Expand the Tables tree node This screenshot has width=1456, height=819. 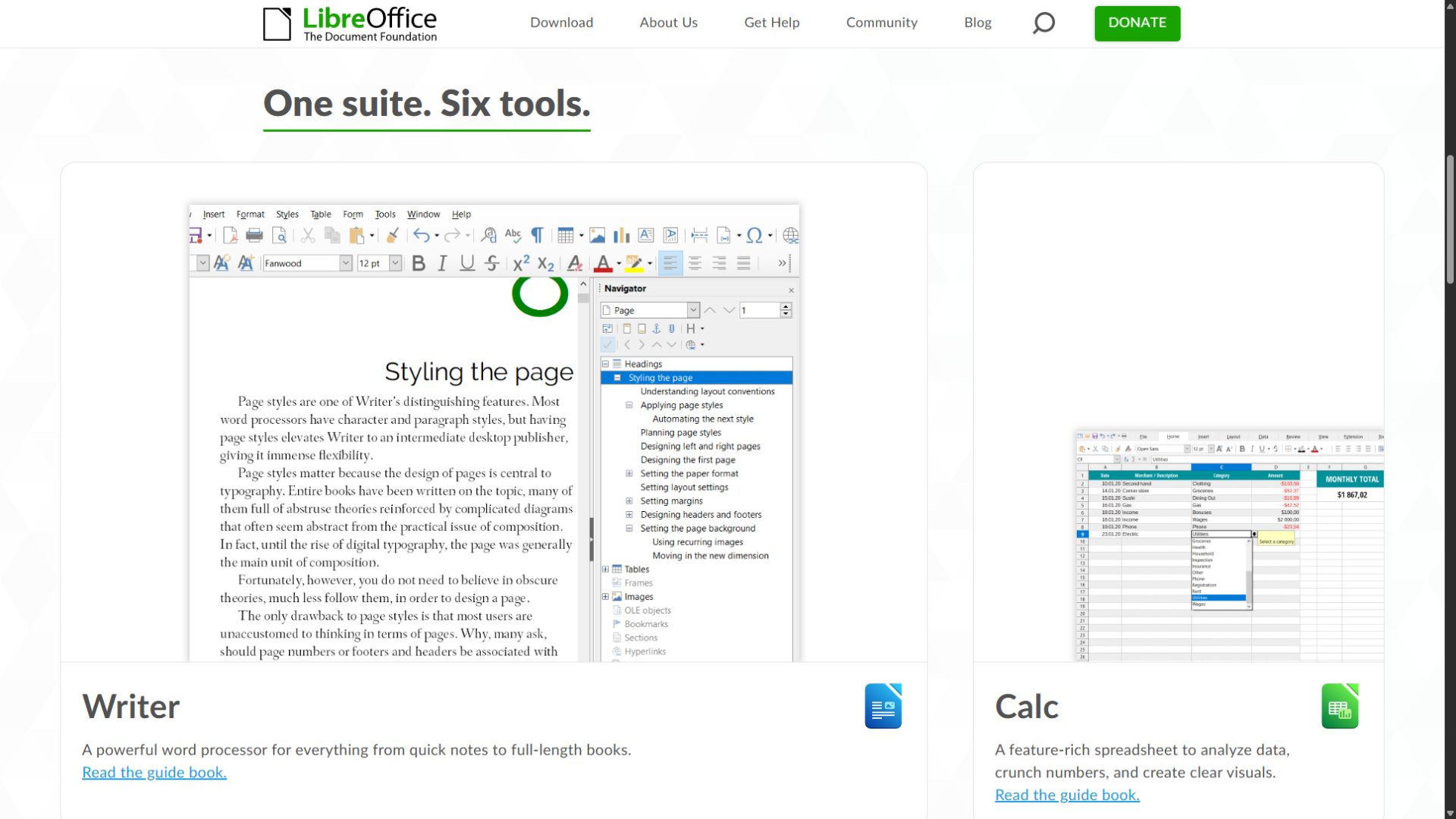(605, 569)
